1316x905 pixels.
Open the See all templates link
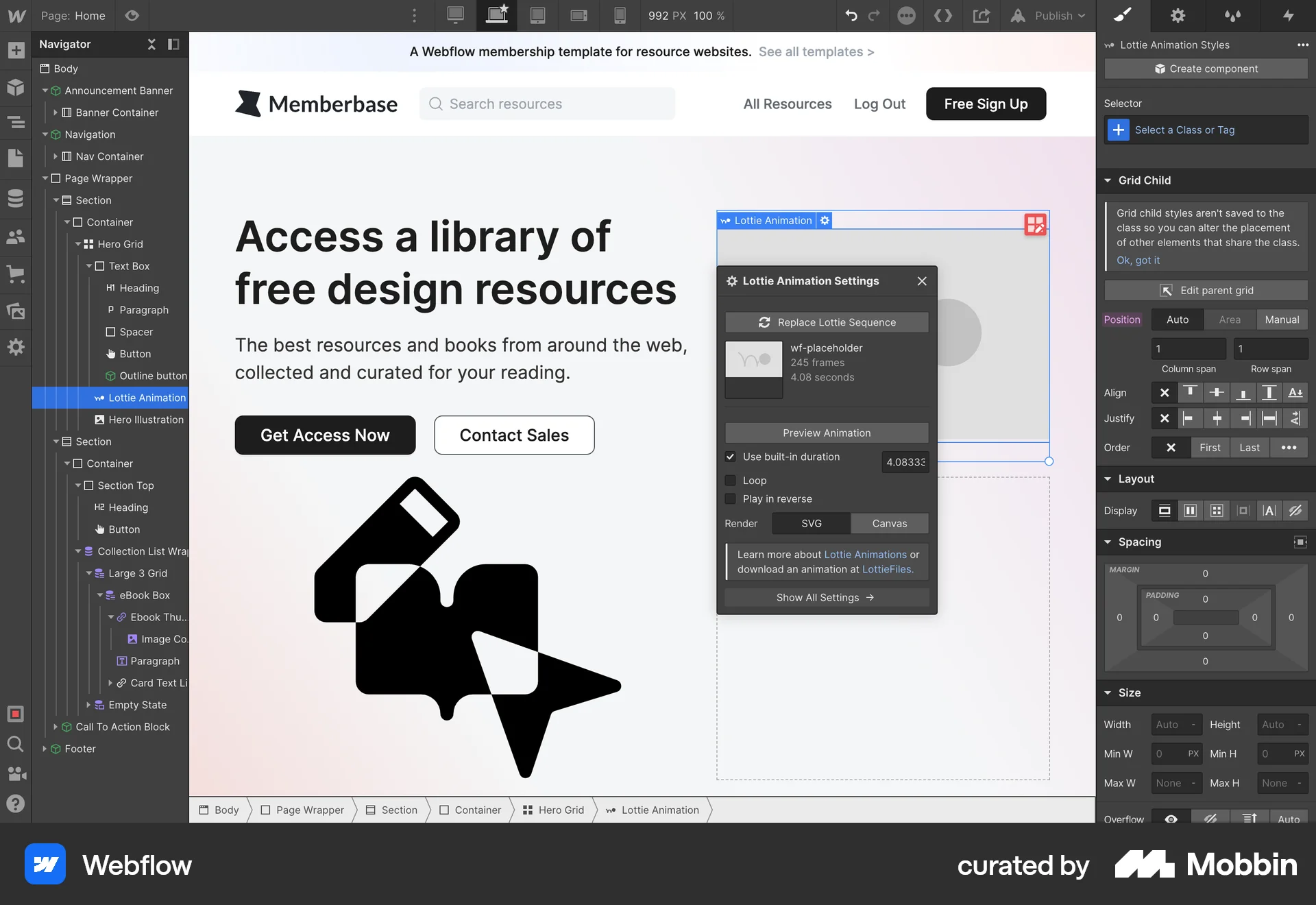point(816,51)
